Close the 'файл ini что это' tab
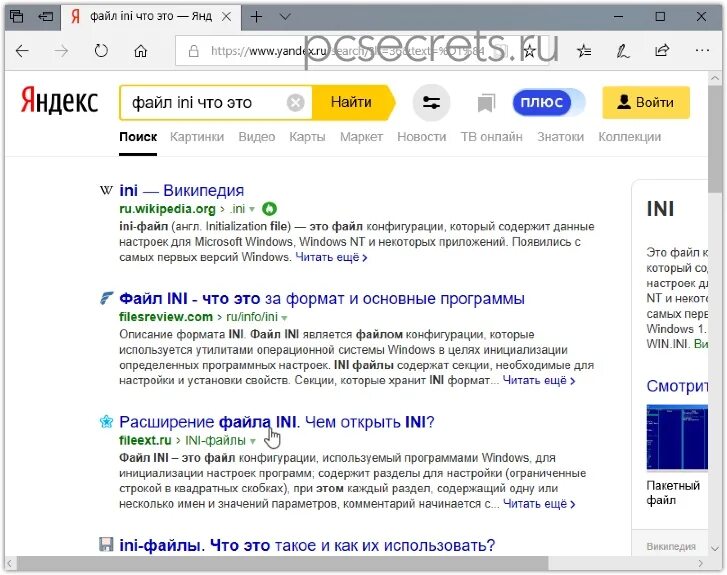 coord(226,17)
